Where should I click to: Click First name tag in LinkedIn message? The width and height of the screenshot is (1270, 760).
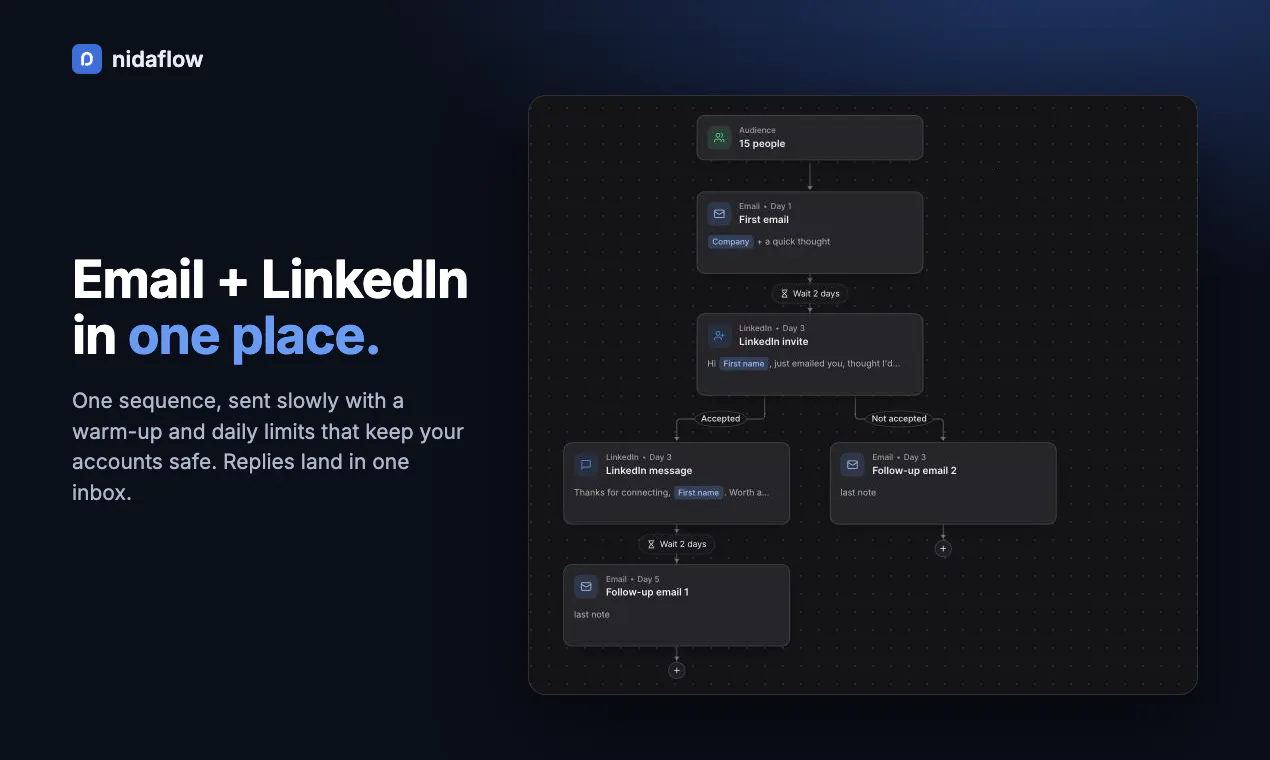click(x=699, y=493)
